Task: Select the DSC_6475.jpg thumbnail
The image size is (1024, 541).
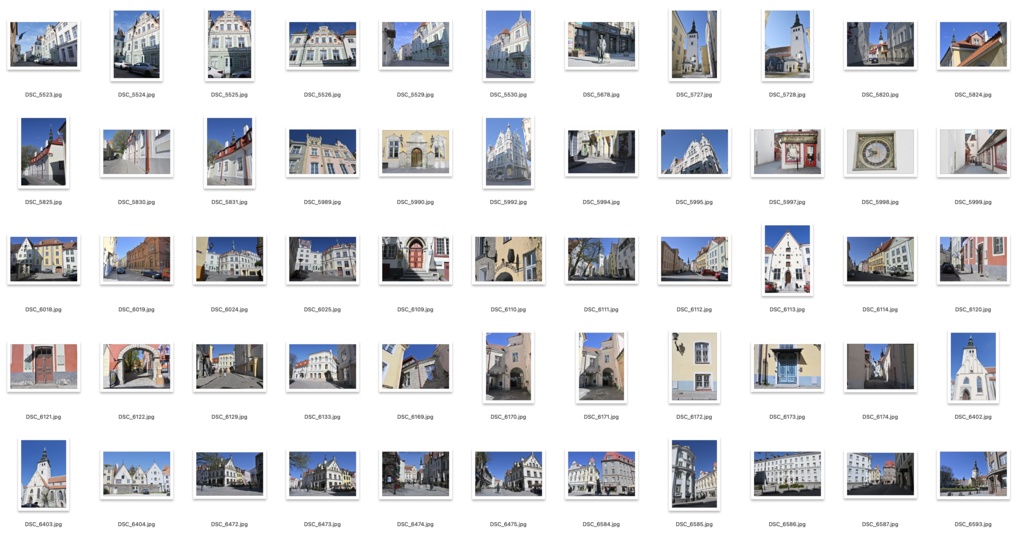Action: pos(508,474)
